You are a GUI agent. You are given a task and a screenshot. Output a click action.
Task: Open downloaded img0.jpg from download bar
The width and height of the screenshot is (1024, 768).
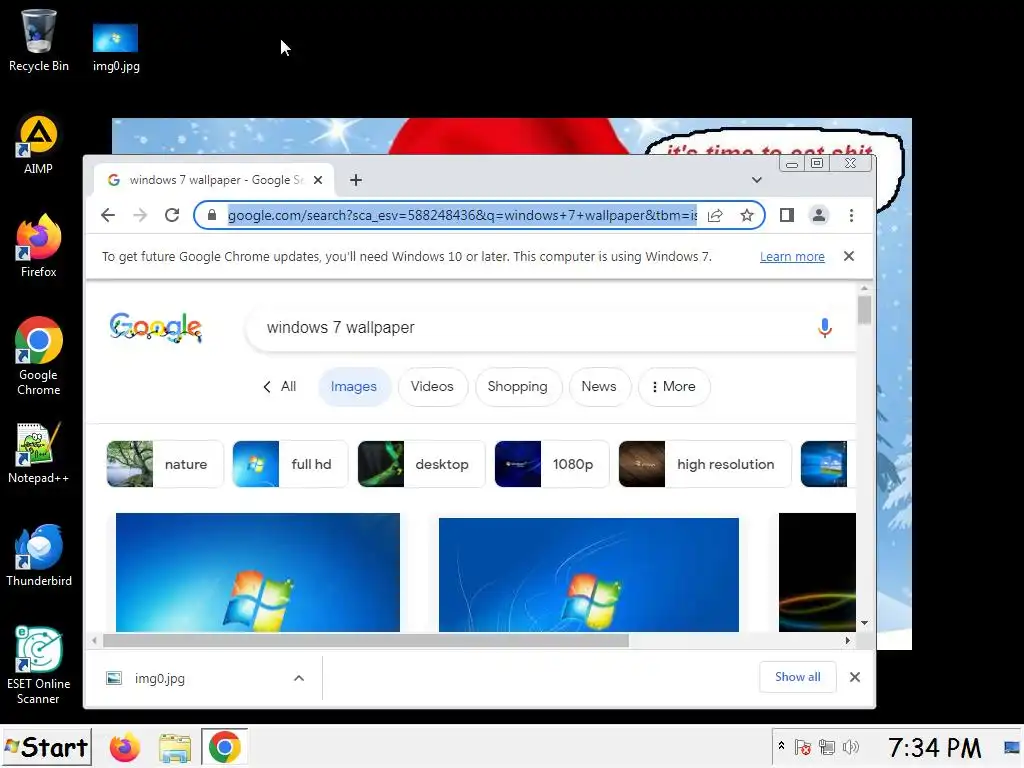(x=160, y=679)
